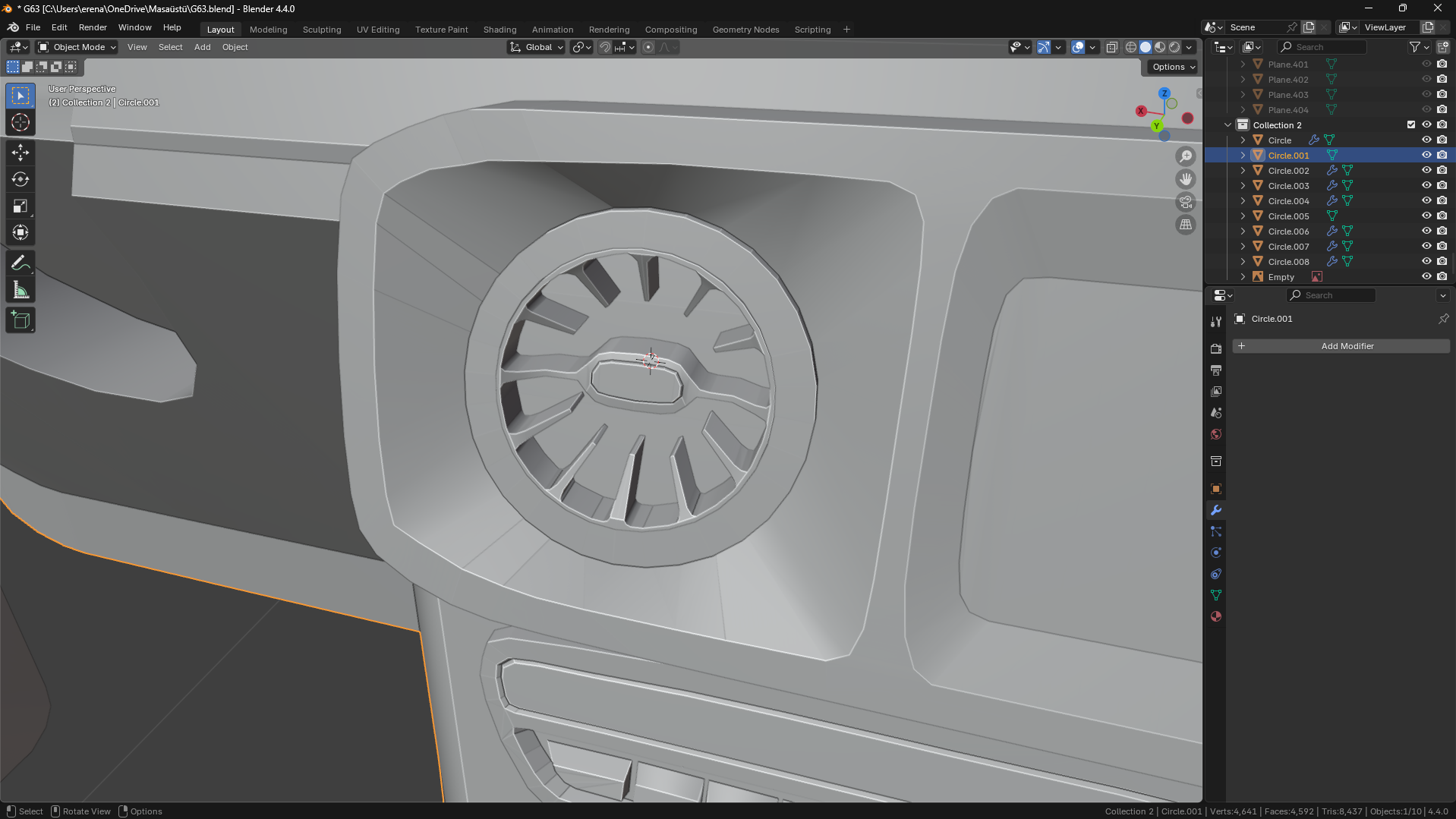This screenshot has width=1456, height=819.
Task: Open the Material properties tab
Action: point(1216,616)
